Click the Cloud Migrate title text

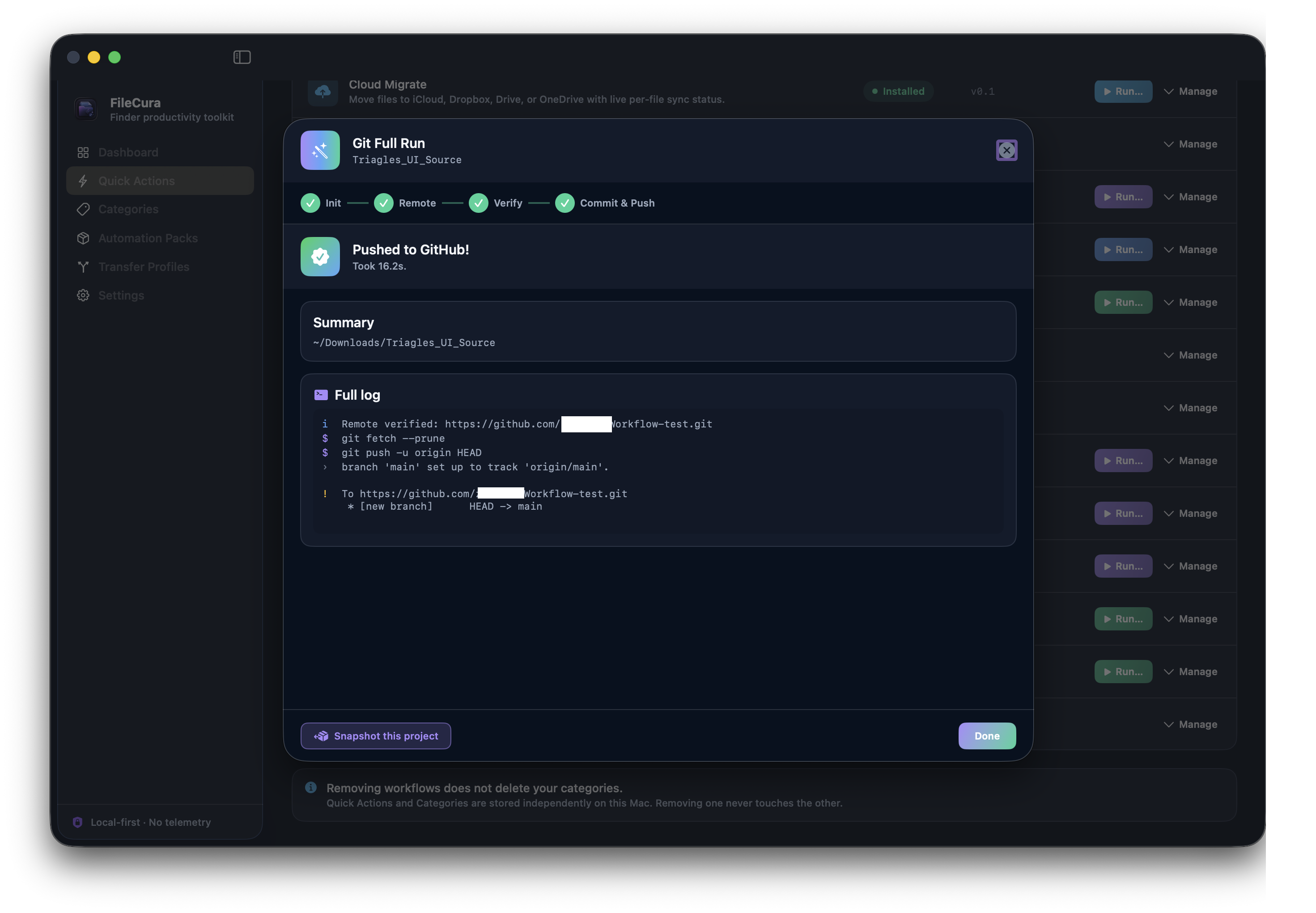point(387,85)
